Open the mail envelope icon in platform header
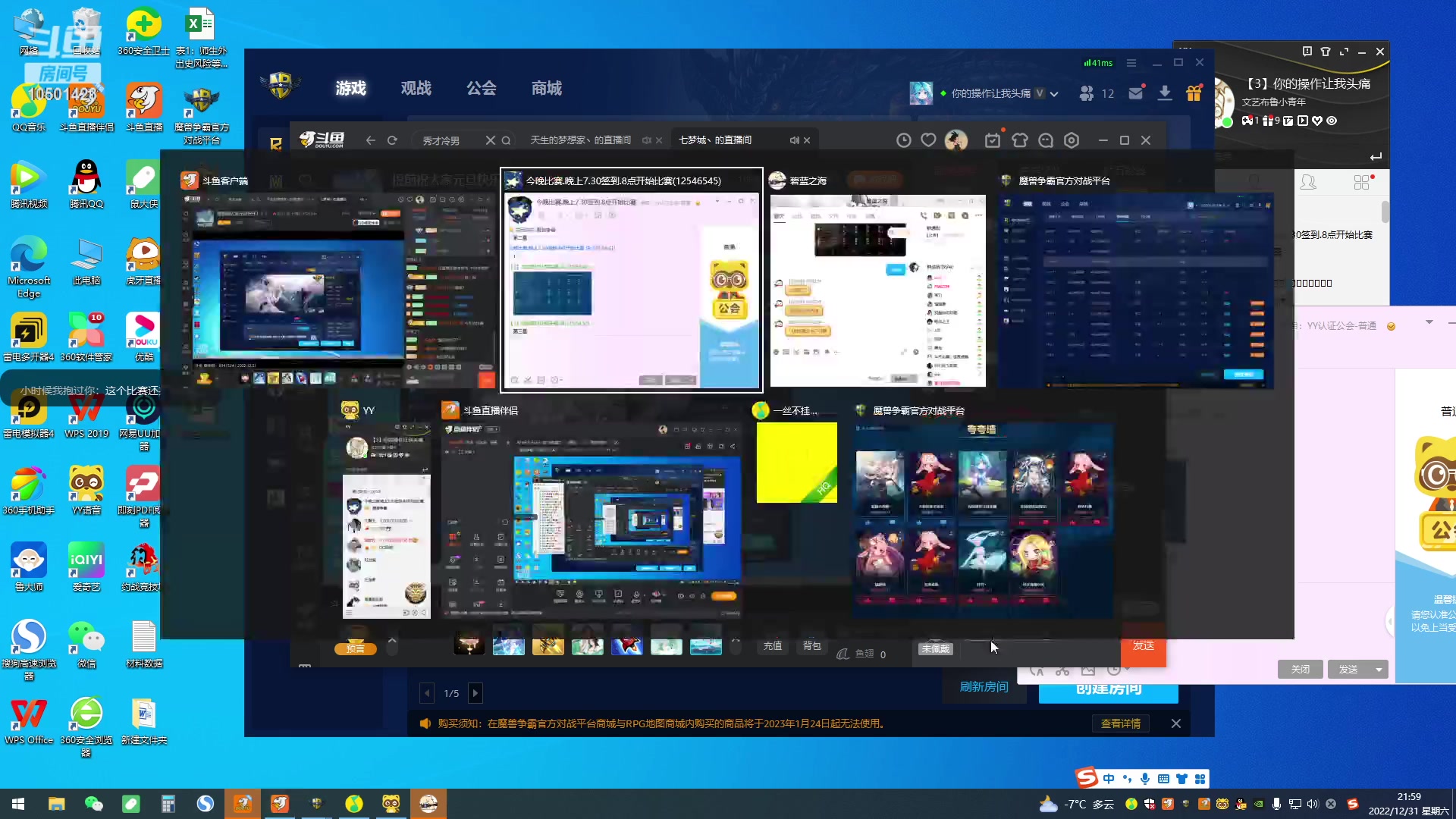Screen dimensions: 1456x819 (1136, 93)
